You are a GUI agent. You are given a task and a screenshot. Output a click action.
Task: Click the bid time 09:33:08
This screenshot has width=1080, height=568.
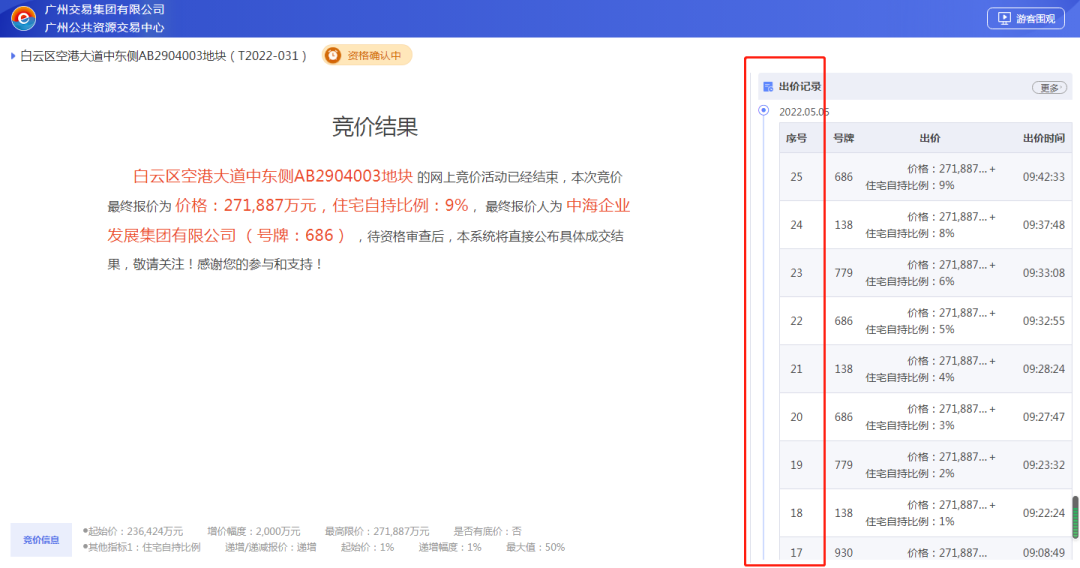pos(1043,273)
